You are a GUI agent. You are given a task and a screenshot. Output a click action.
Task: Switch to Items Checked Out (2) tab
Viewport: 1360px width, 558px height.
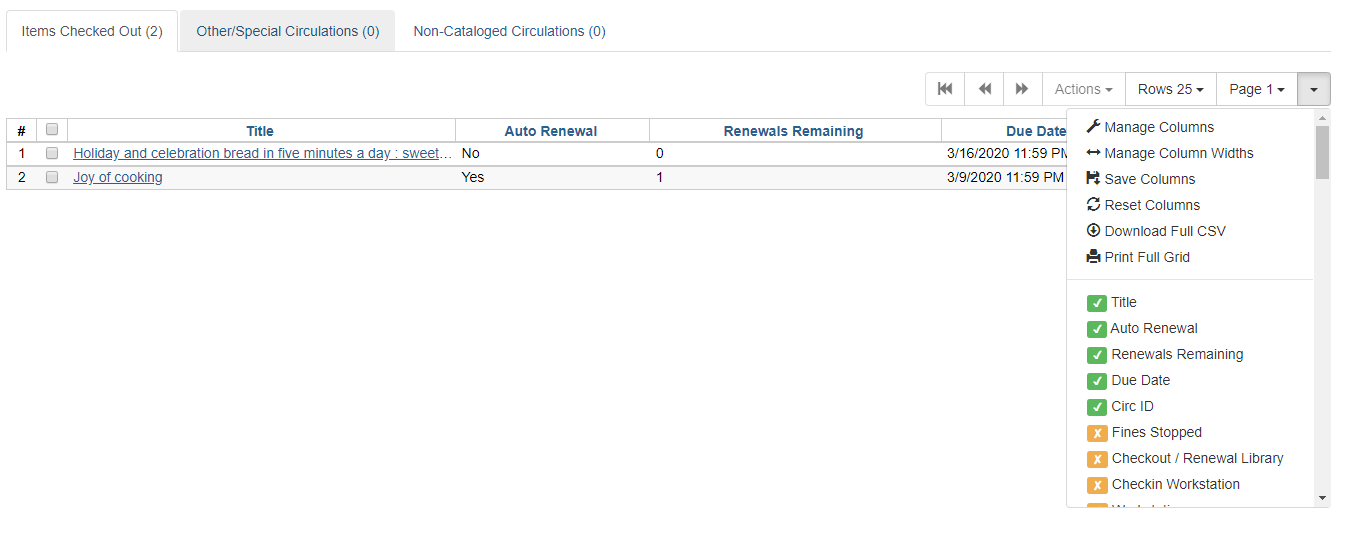(92, 31)
